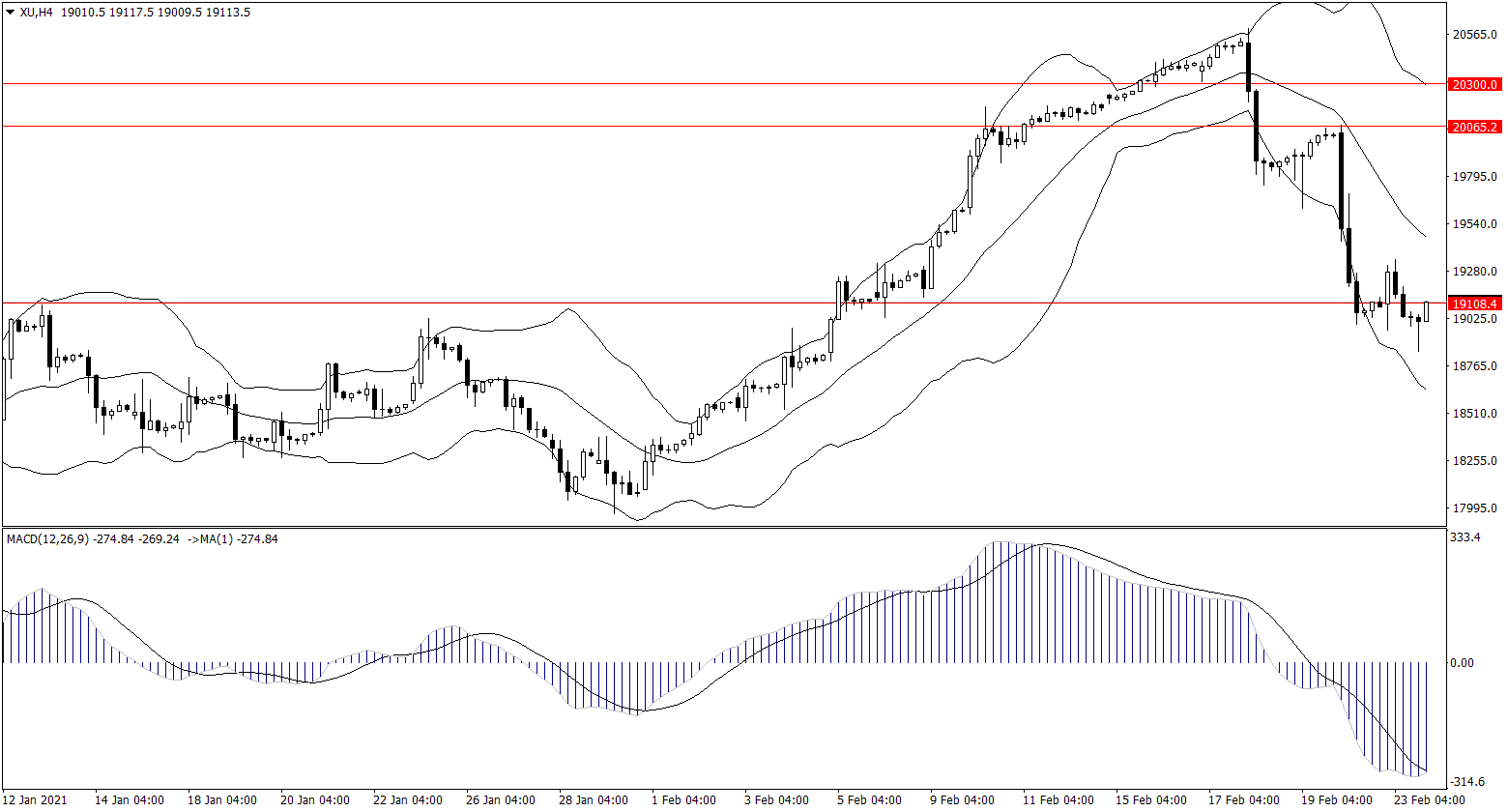
Task: Click the 19540.0 price scale value
Action: click(1474, 224)
